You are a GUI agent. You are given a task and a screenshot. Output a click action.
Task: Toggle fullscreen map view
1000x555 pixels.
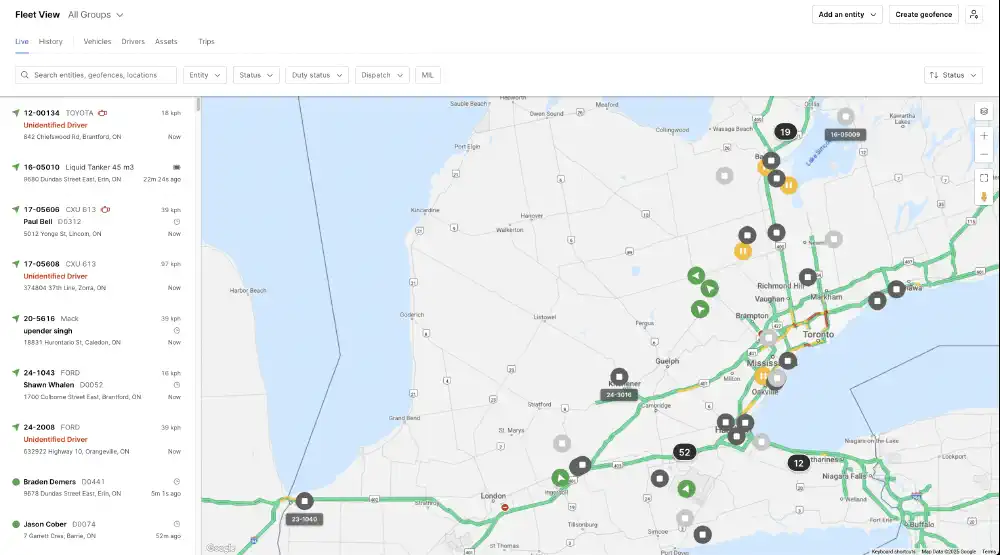click(x=984, y=178)
